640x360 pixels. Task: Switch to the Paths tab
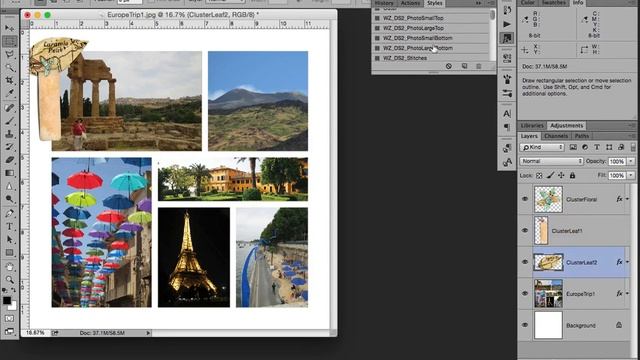[582, 136]
